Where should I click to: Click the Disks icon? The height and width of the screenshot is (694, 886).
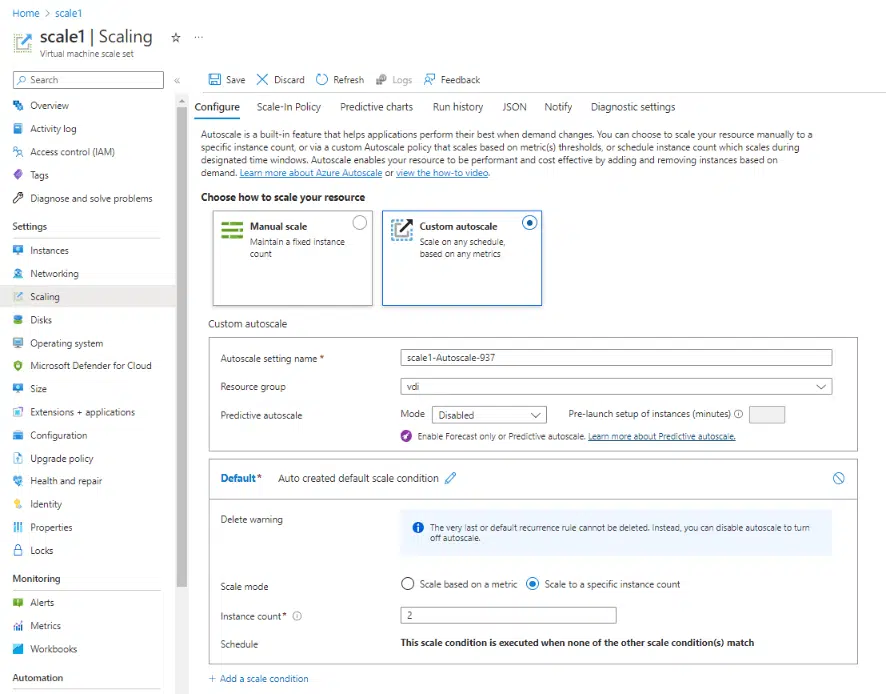coord(18,320)
